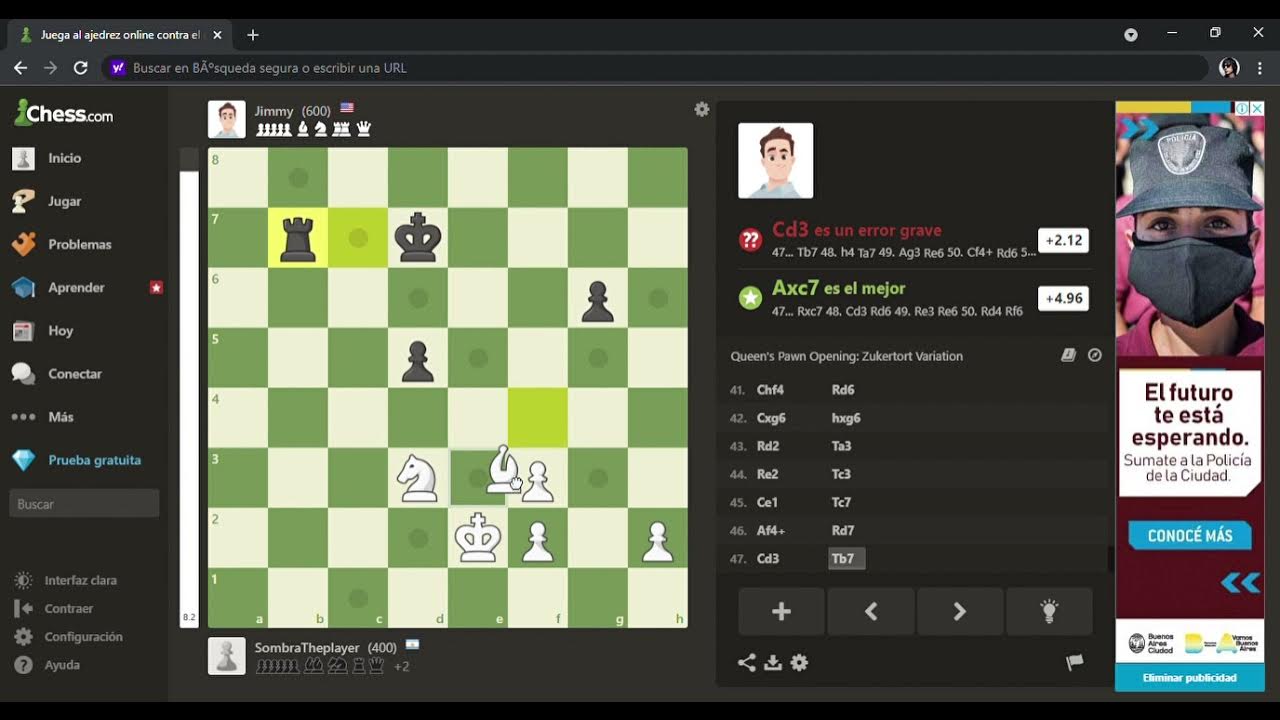Open the opening book icon
This screenshot has height=720, width=1280.
point(1068,355)
